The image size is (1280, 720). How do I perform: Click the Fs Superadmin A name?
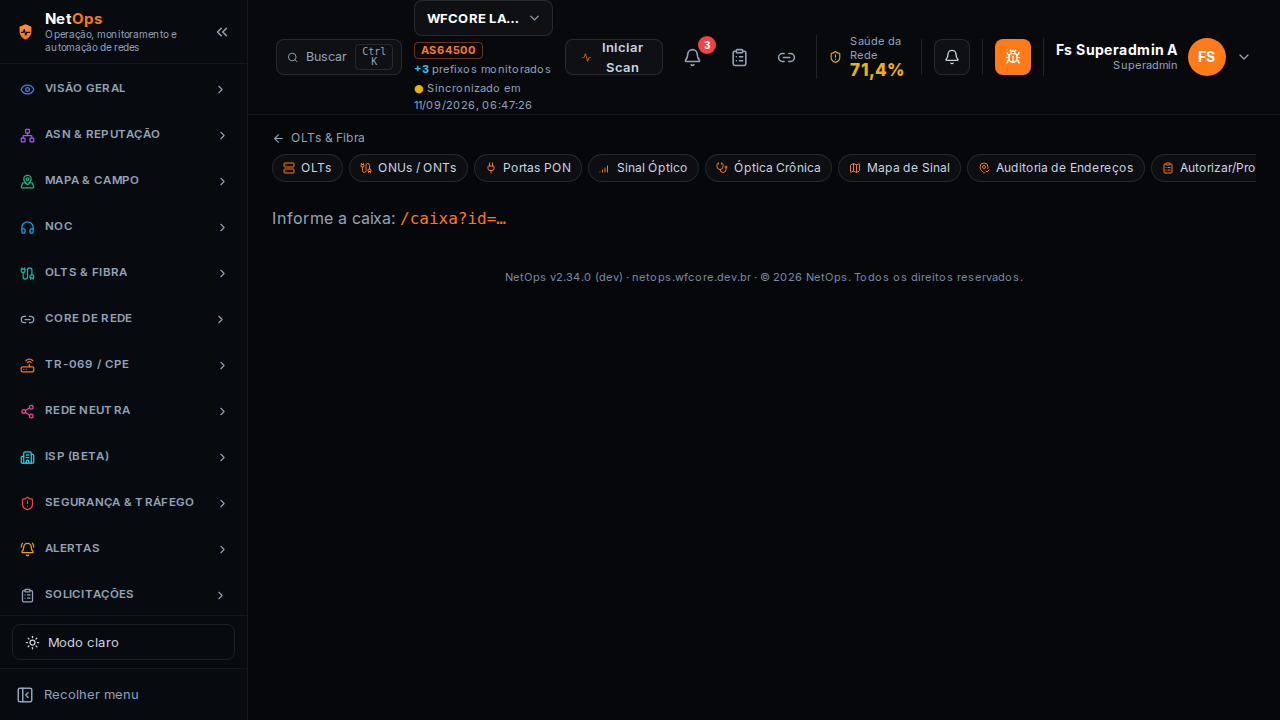pyautogui.click(x=1116, y=50)
